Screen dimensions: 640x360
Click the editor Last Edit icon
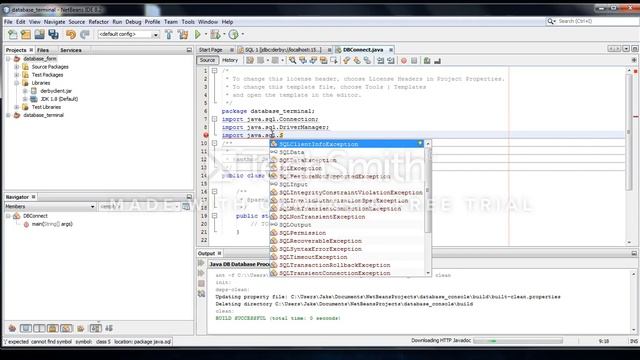point(250,60)
